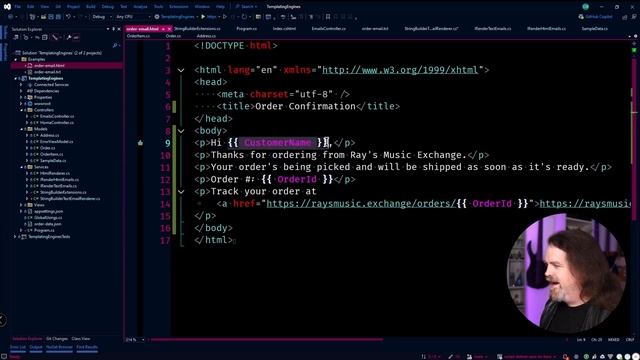Click Collapse All icon in Solution Explorer toolbar

[44, 37]
